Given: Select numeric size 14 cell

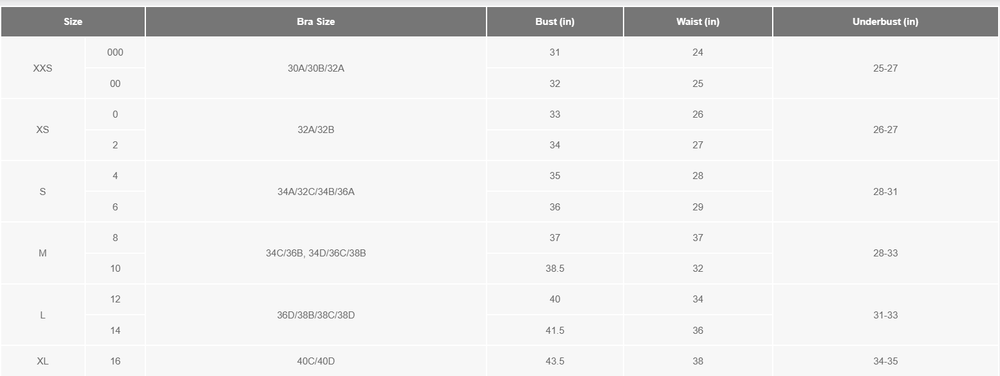Looking at the screenshot, I should coord(115,331).
